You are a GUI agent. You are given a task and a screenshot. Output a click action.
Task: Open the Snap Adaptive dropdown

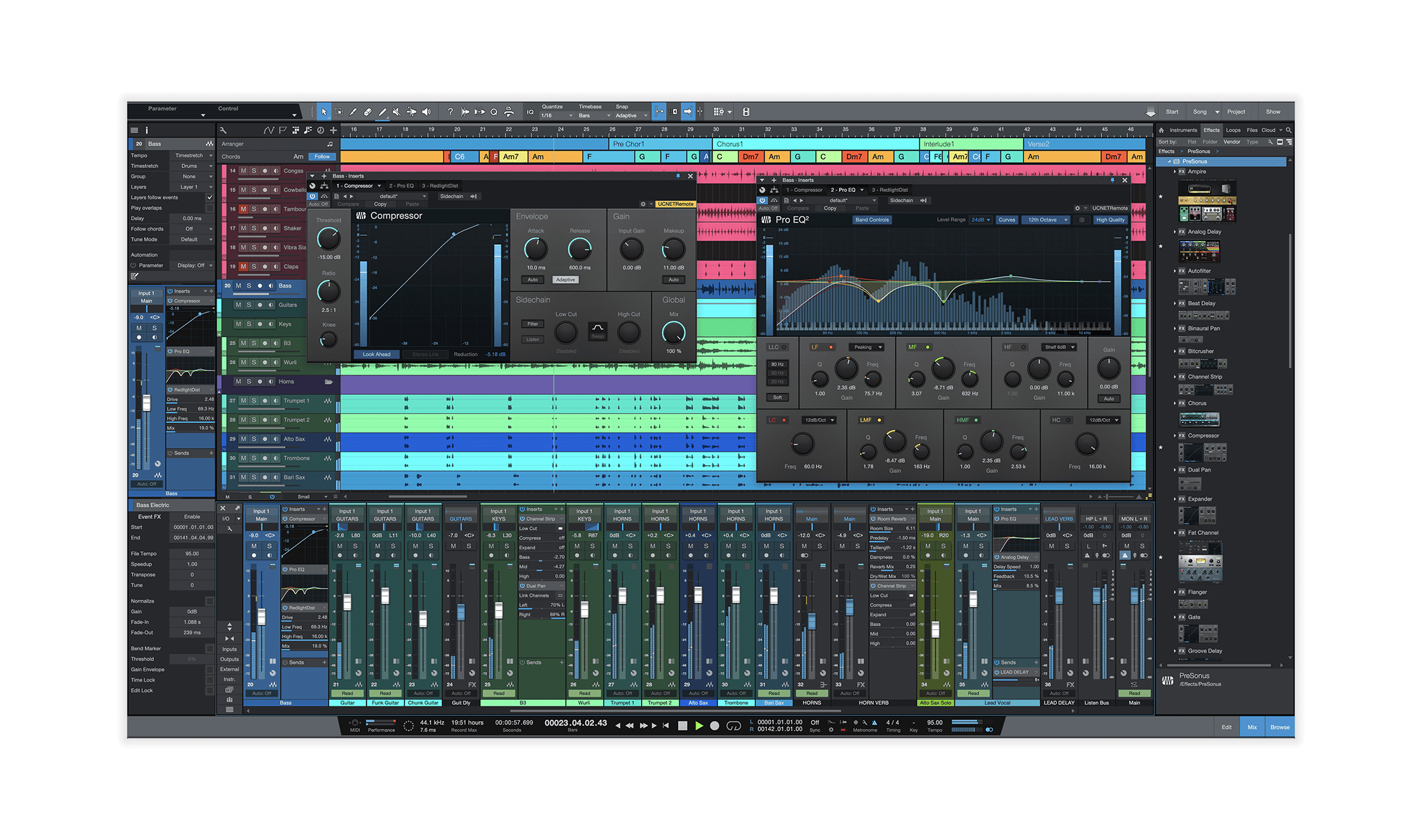(x=630, y=116)
